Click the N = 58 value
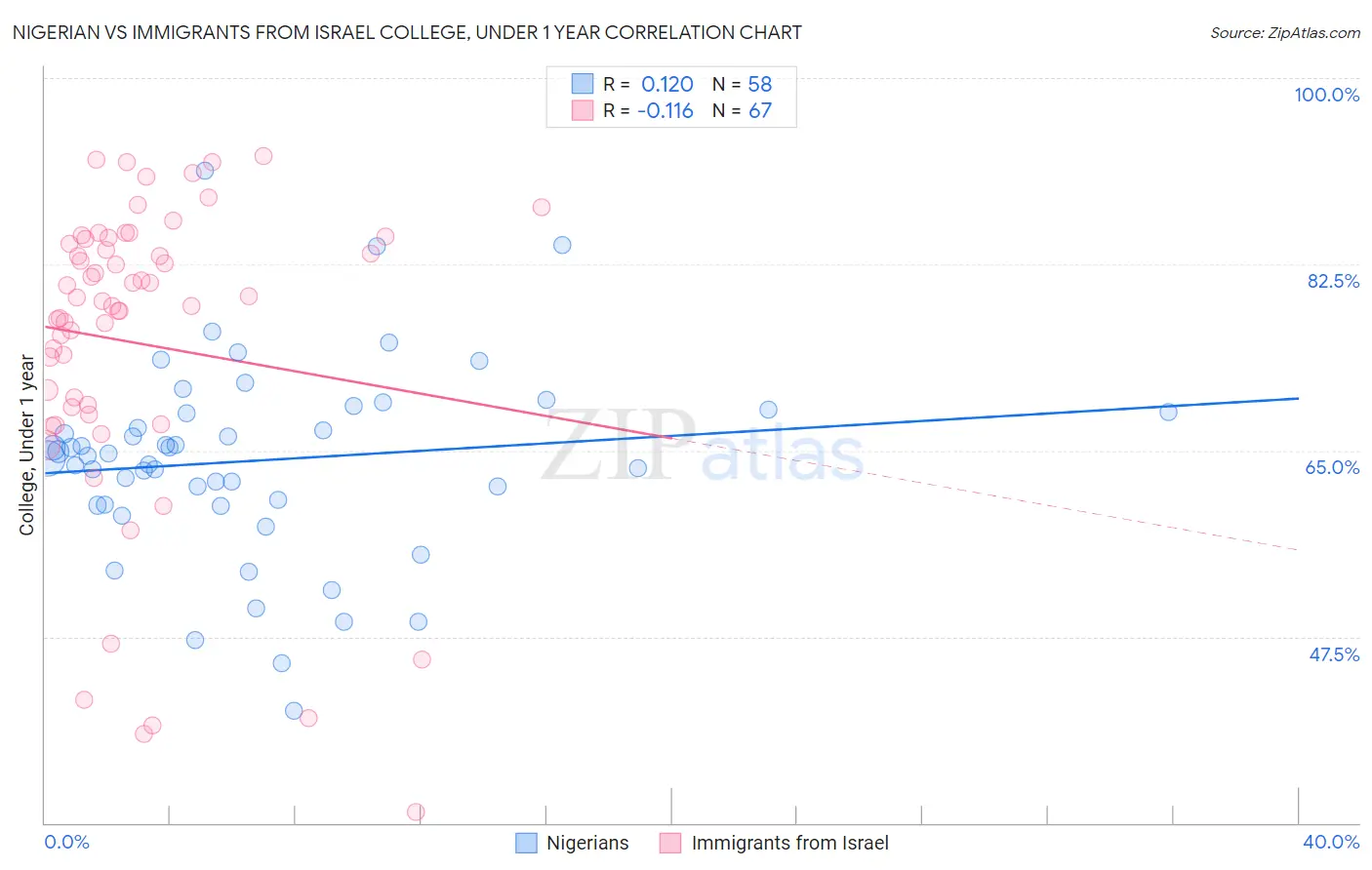This screenshot has height=870, width=1372. [x=742, y=84]
